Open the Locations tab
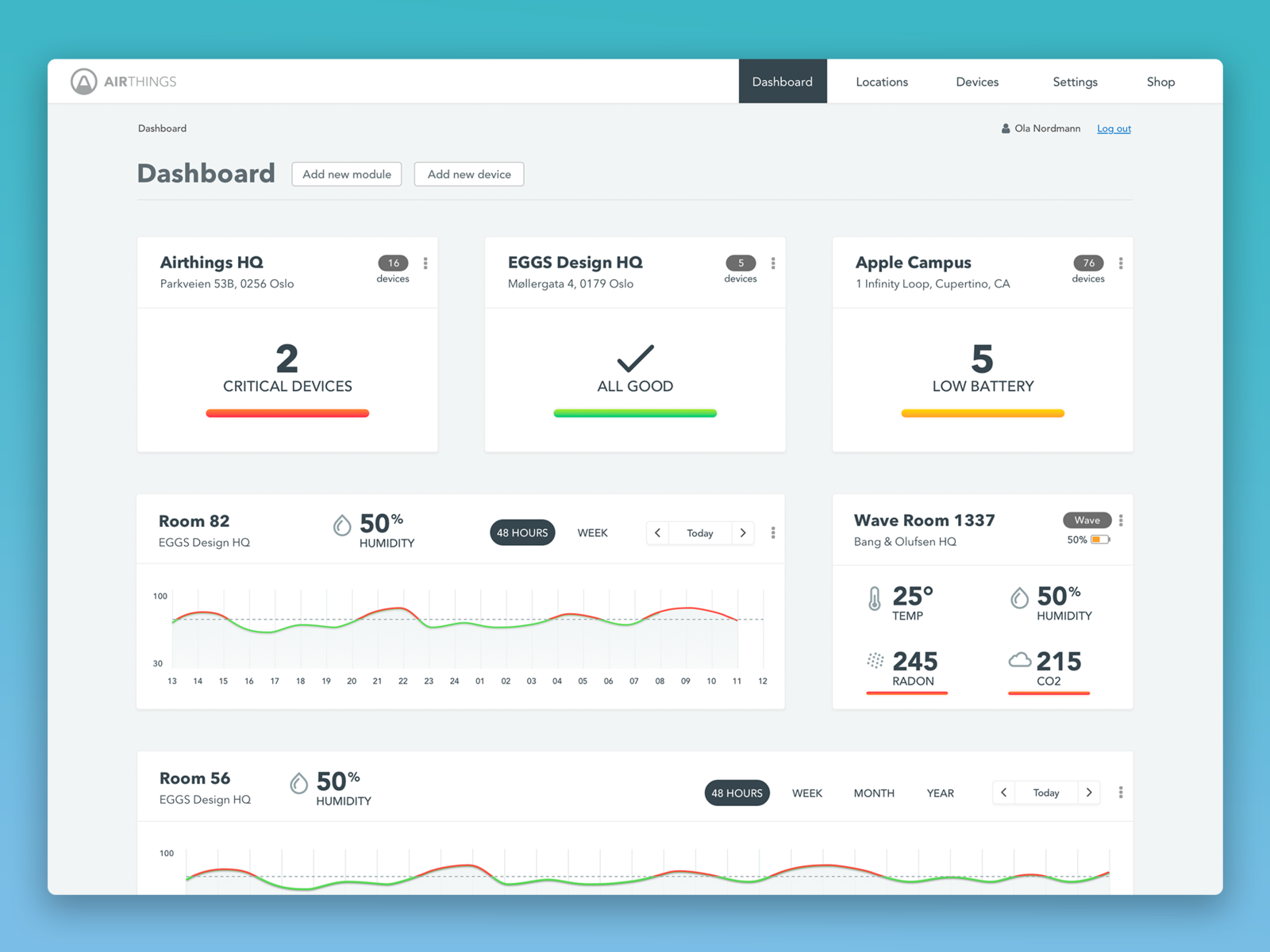This screenshot has width=1270, height=952. pos(881,81)
